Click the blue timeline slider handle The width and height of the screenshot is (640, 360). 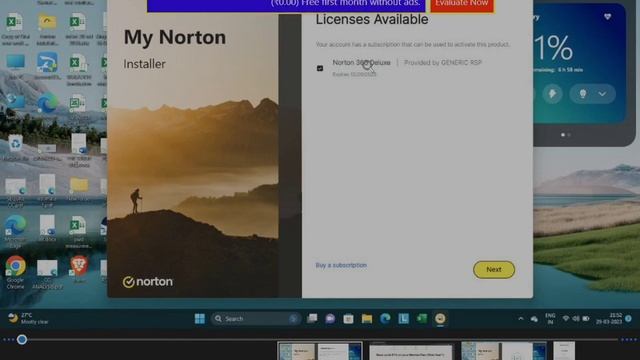pyautogui.click(x=22, y=339)
